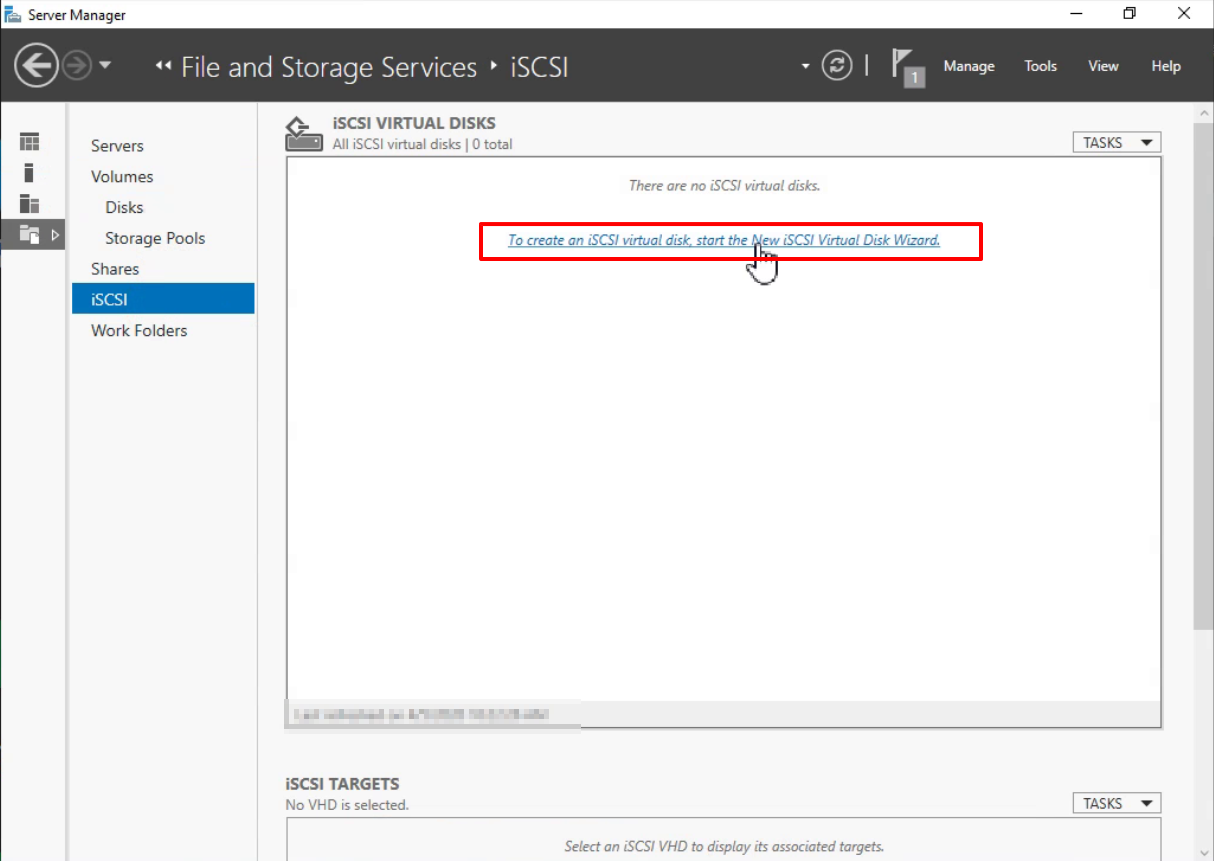Open the Tools menu
Image resolution: width=1214 pixels, height=861 pixels.
pyautogui.click(x=1040, y=66)
